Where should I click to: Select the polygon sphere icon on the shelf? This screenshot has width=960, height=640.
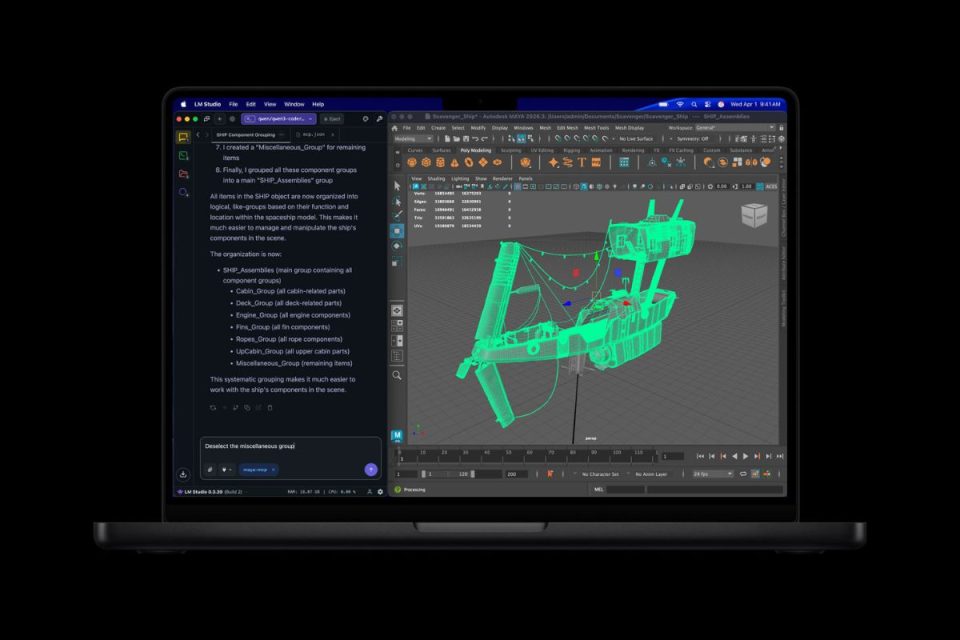point(411,162)
